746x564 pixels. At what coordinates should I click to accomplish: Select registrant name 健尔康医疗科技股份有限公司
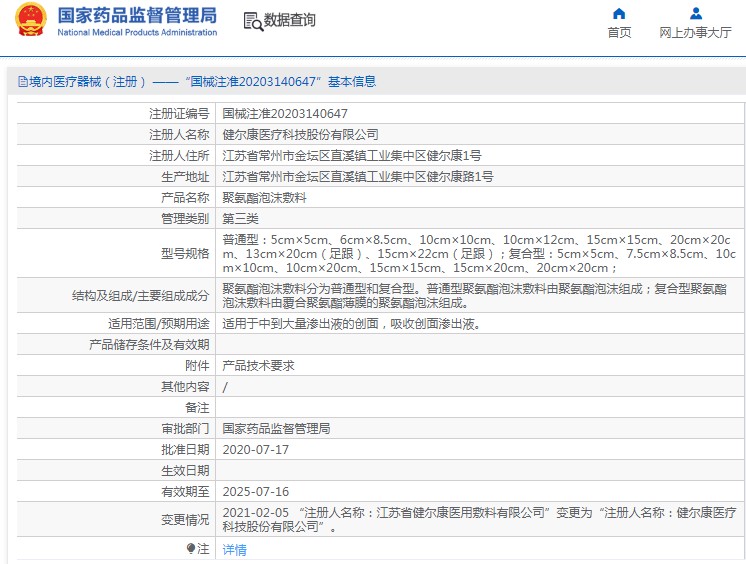coord(300,135)
